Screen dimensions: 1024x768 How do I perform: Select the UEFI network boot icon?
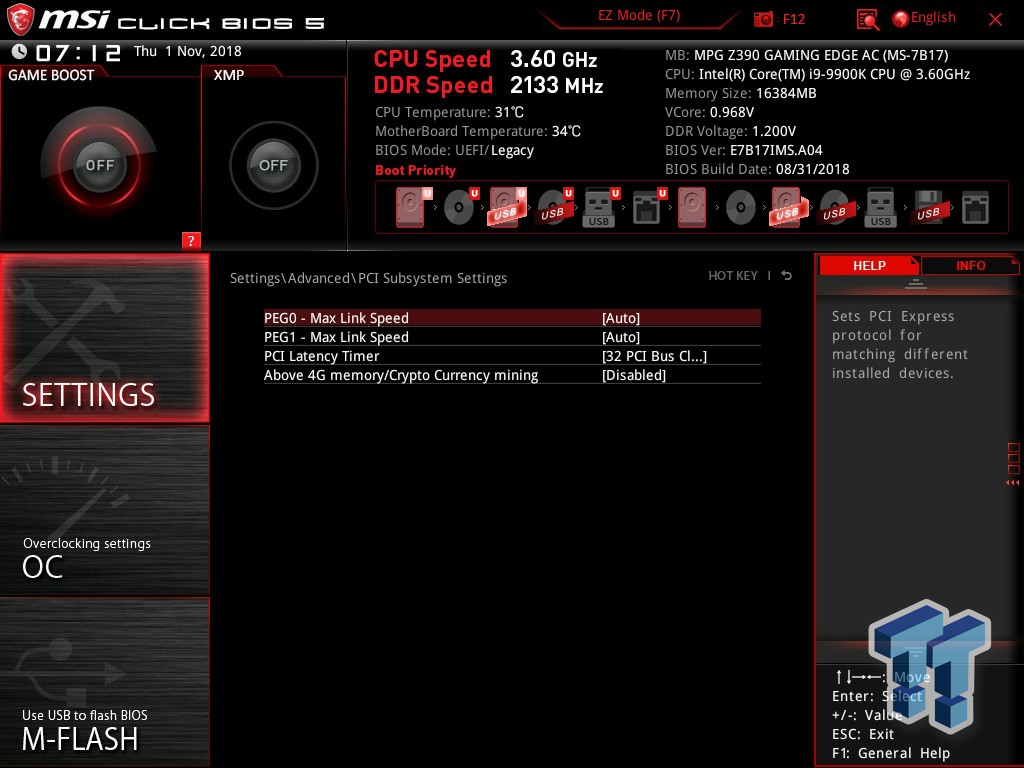point(648,207)
